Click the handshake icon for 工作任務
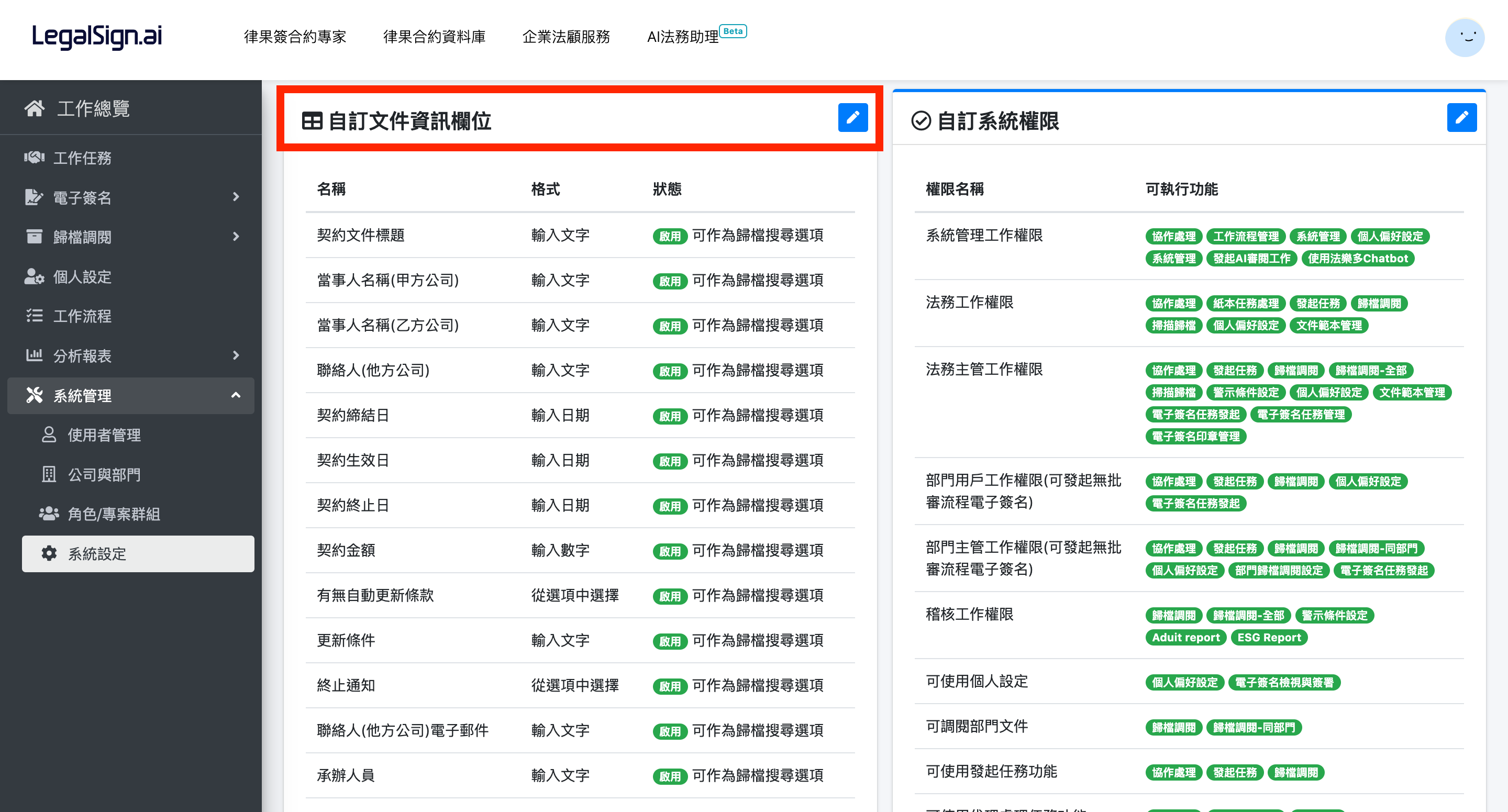The image size is (1508, 812). tap(35, 158)
